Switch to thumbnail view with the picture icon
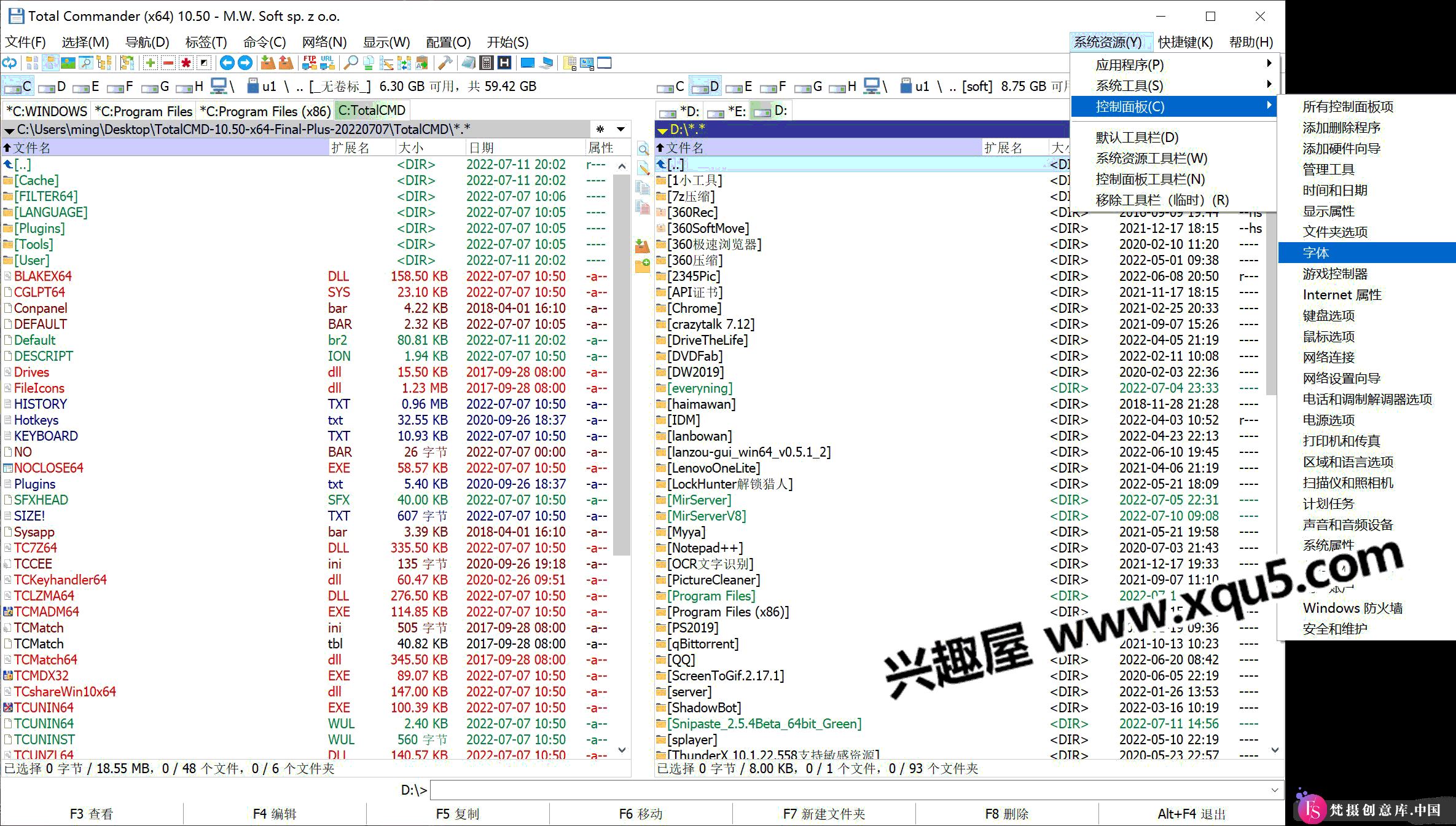The width and height of the screenshot is (1456, 826). tap(68, 63)
